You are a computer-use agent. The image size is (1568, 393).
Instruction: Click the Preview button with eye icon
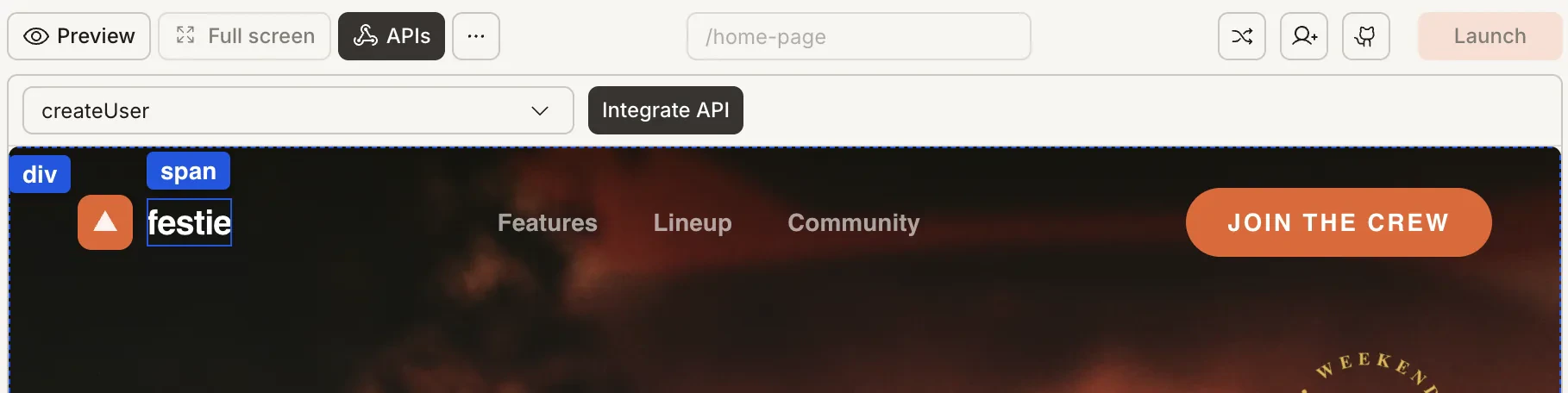79,36
